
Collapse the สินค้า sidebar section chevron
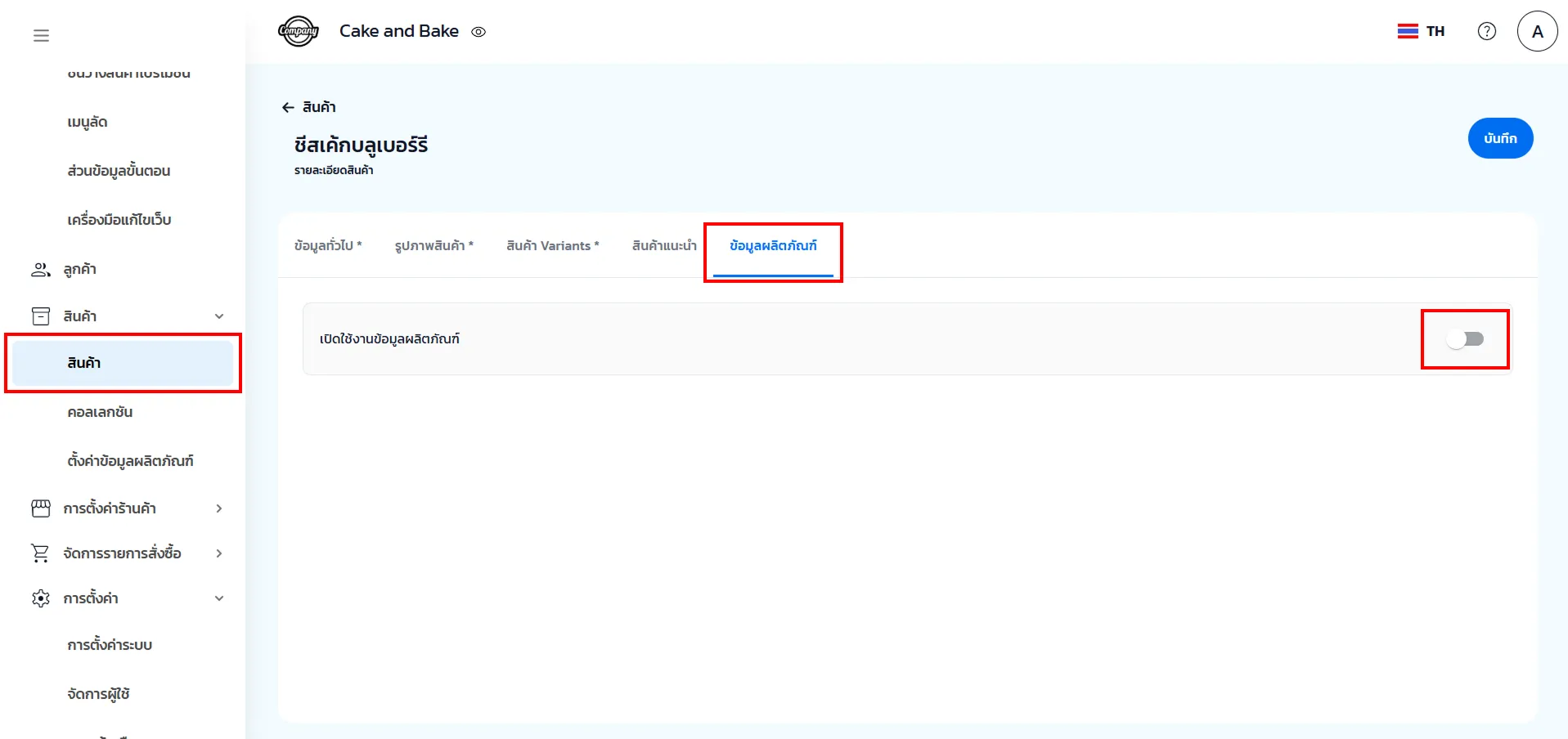pos(219,316)
